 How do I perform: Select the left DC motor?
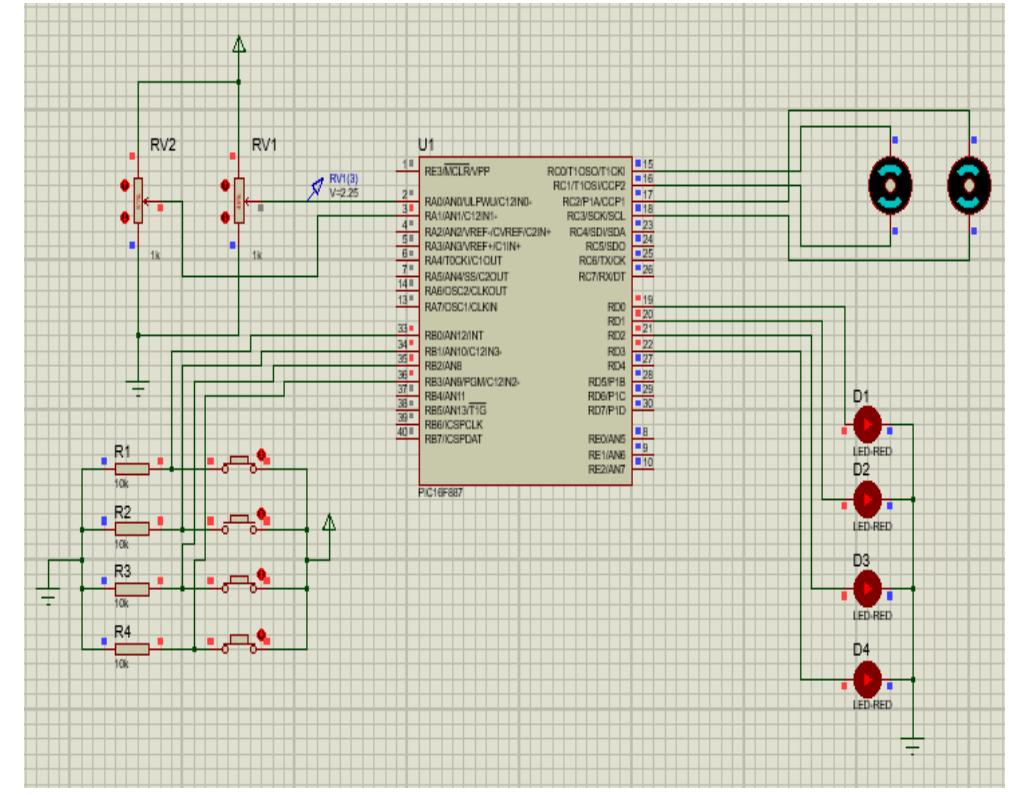click(x=890, y=186)
